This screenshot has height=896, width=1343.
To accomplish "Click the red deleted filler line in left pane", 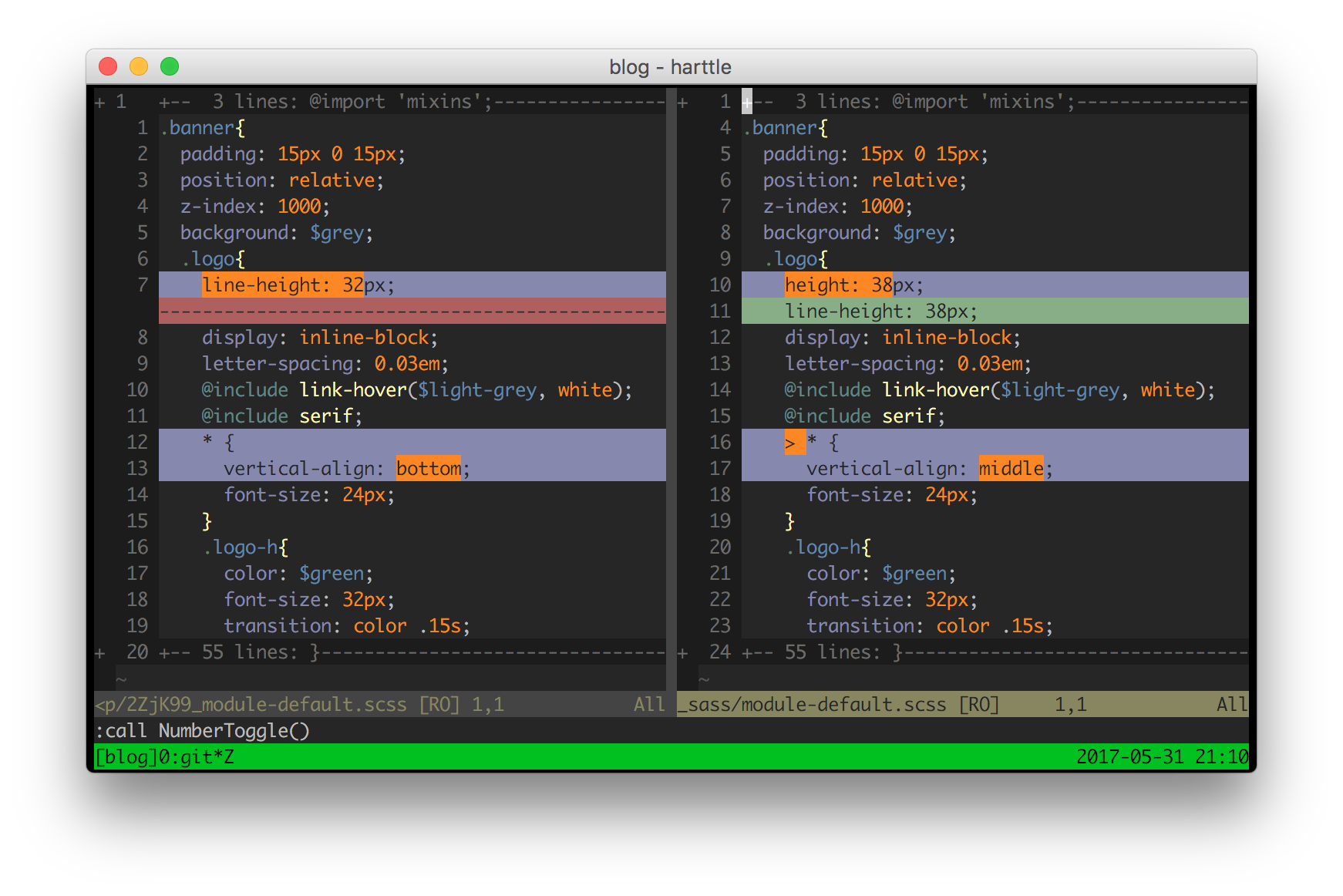I will pos(412,312).
